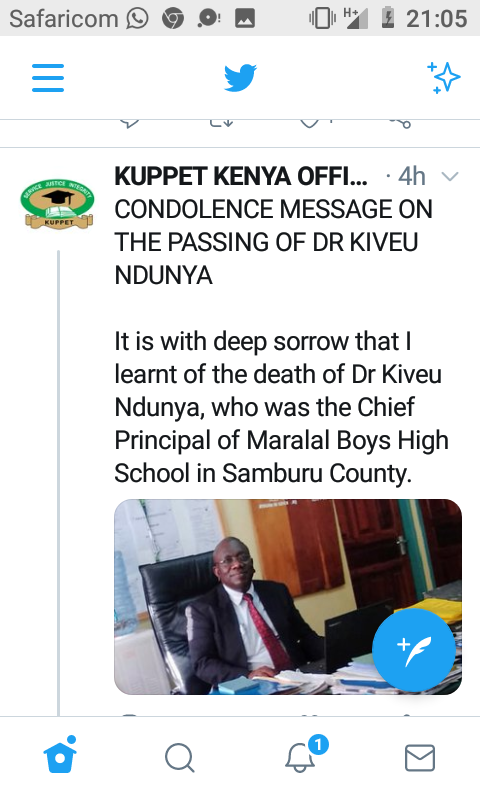This screenshot has width=480, height=800.
Task: Open the condolence message tweet text
Action: (282, 341)
